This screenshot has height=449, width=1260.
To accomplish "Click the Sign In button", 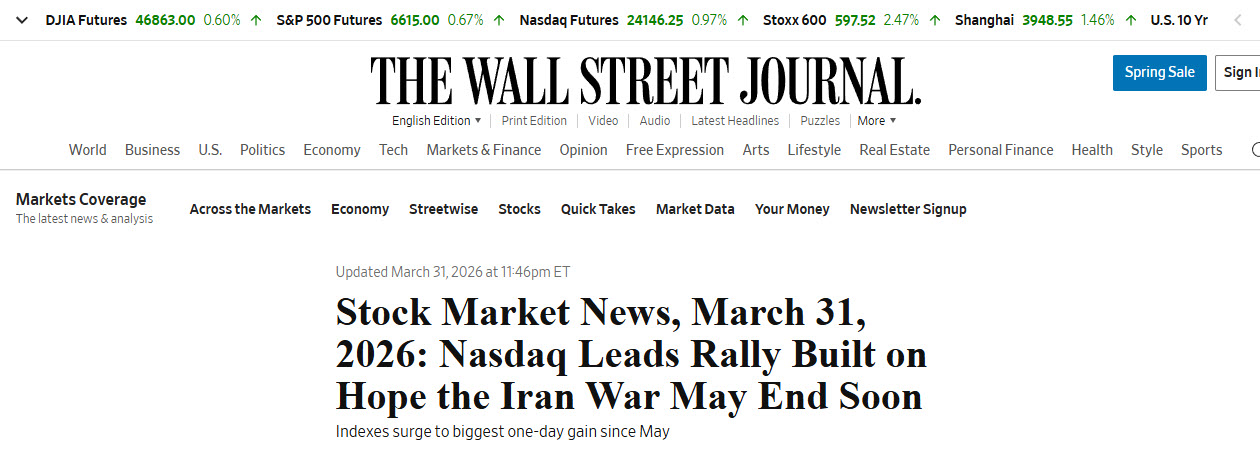I will [x=1240, y=73].
